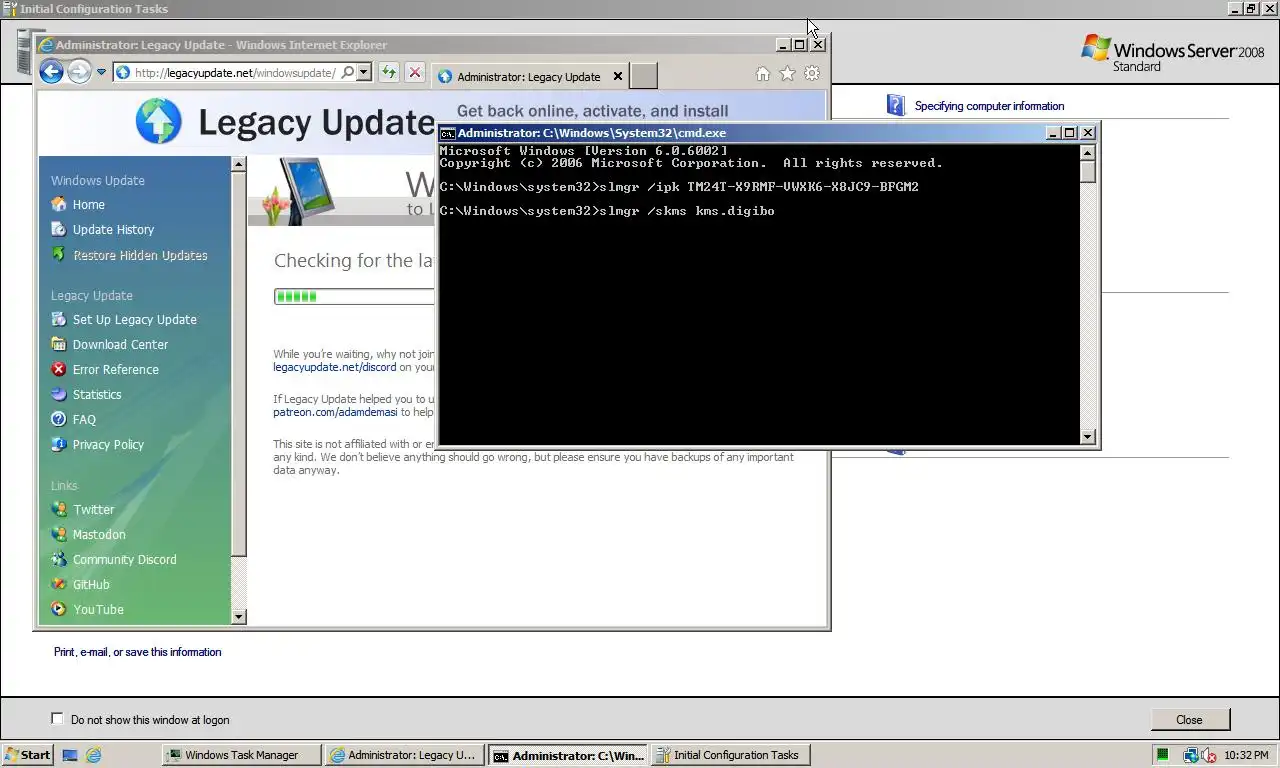Open IE Tools gear menu
The width and height of the screenshot is (1280, 768).
pos(812,73)
